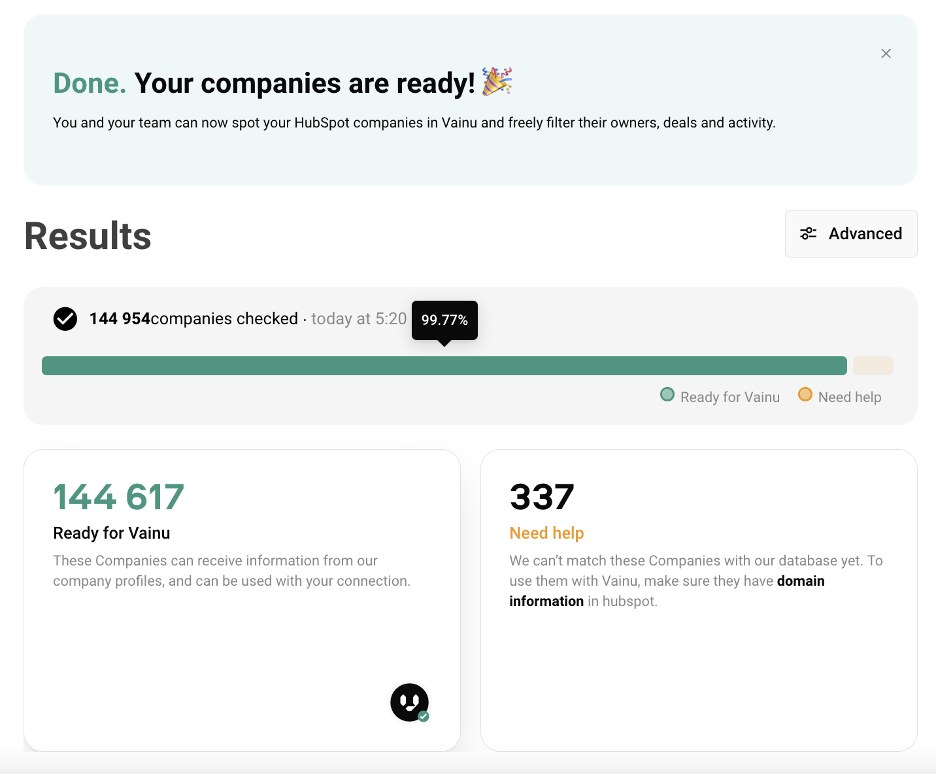The width and height of the screenshot is (936, 774).
Task: Click the orange Need help card label
Action: pos(547,533)
